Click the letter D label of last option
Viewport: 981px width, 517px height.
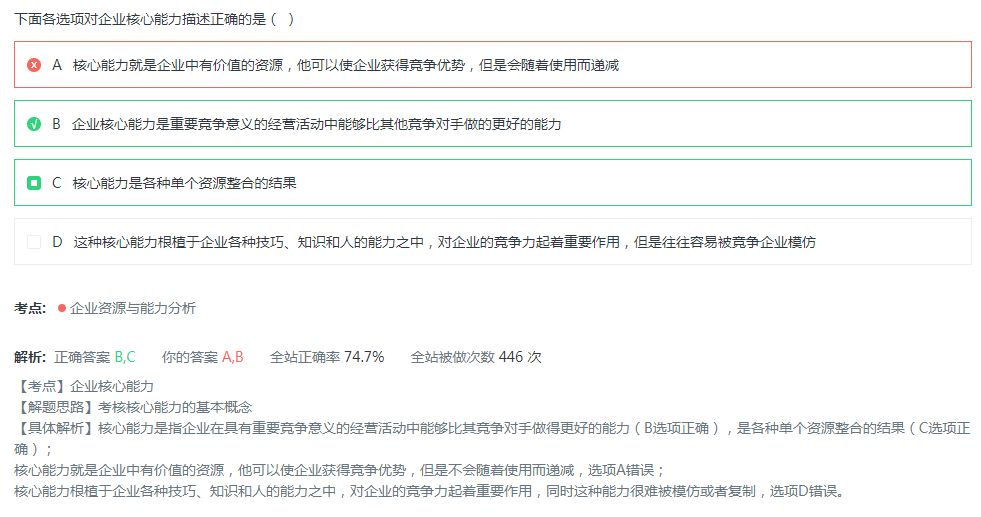(57, 242)
